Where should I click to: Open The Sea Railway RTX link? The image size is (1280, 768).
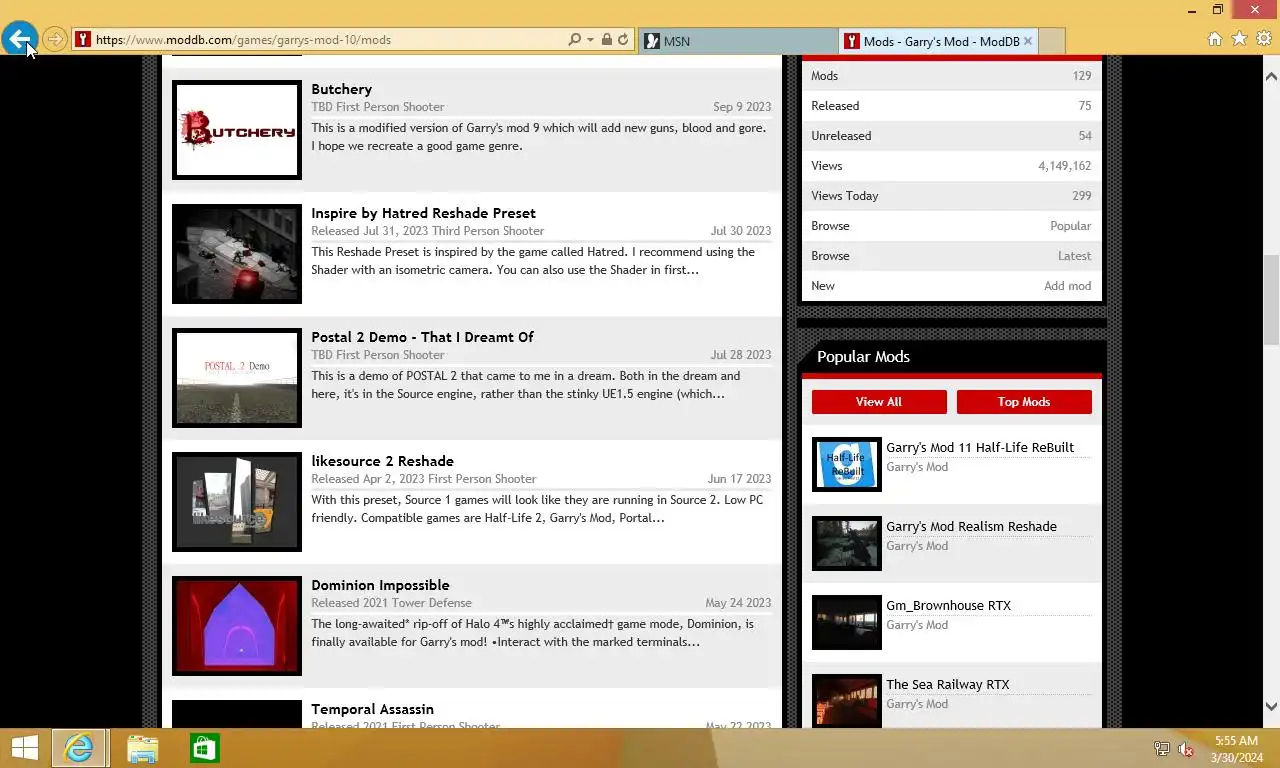[x=947, y=684]
